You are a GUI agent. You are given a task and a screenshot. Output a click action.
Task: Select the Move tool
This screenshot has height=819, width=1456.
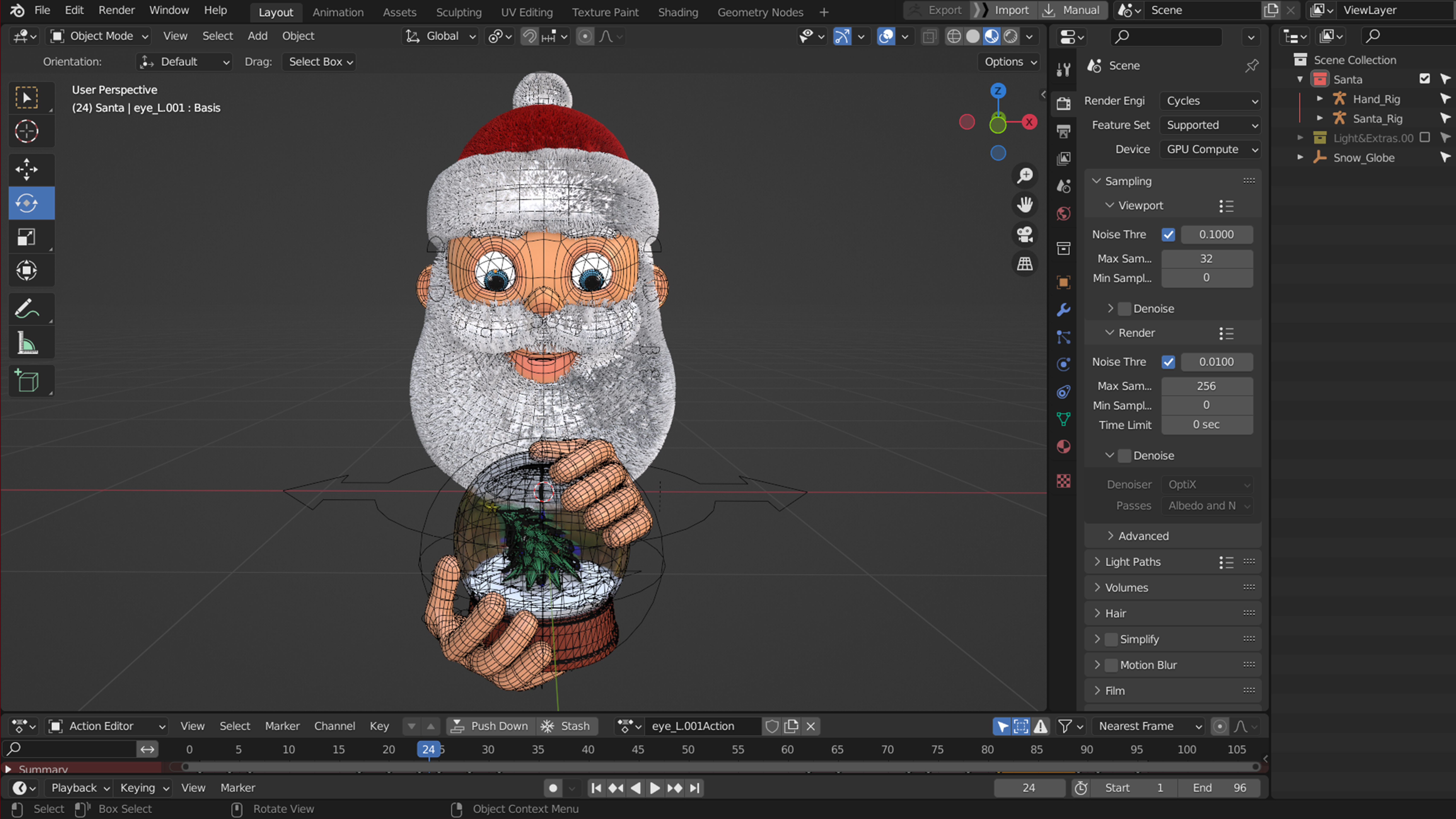click(27, 170)
